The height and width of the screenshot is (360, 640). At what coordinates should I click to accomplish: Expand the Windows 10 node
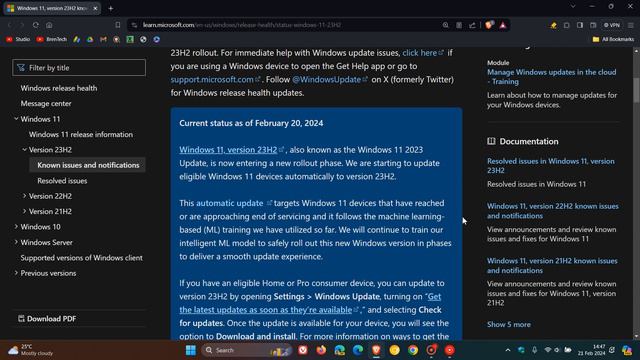[16, 227]
